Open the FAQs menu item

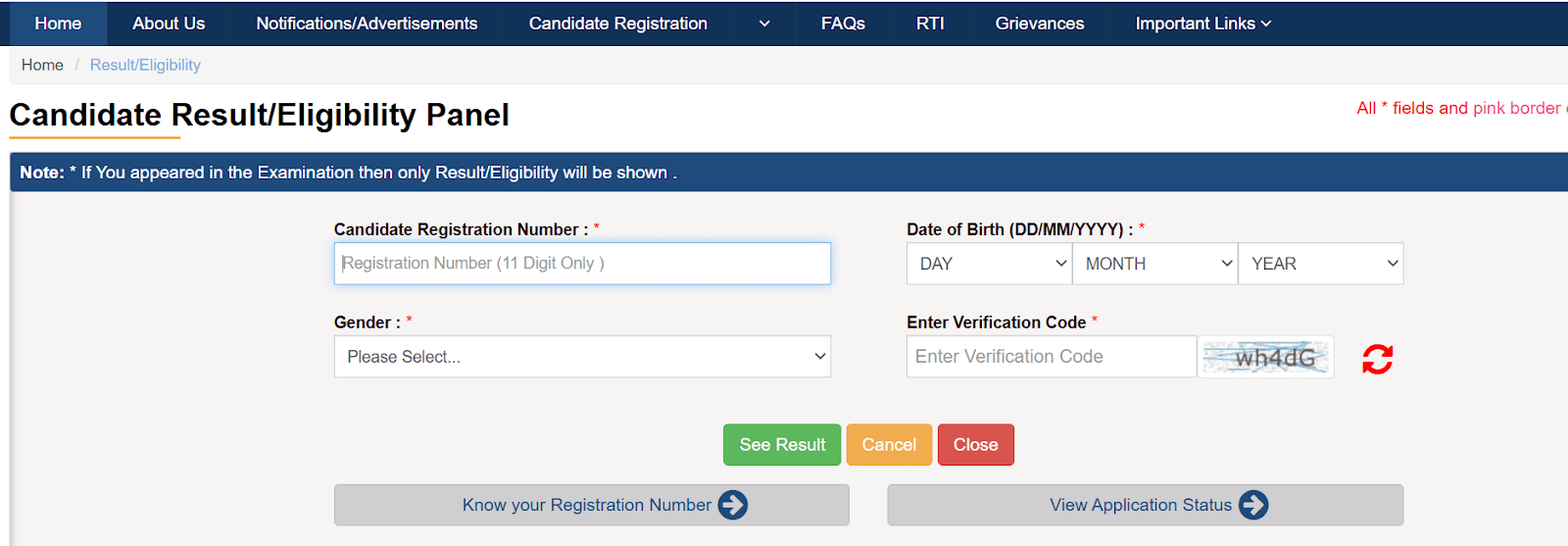tap(843, 24)
